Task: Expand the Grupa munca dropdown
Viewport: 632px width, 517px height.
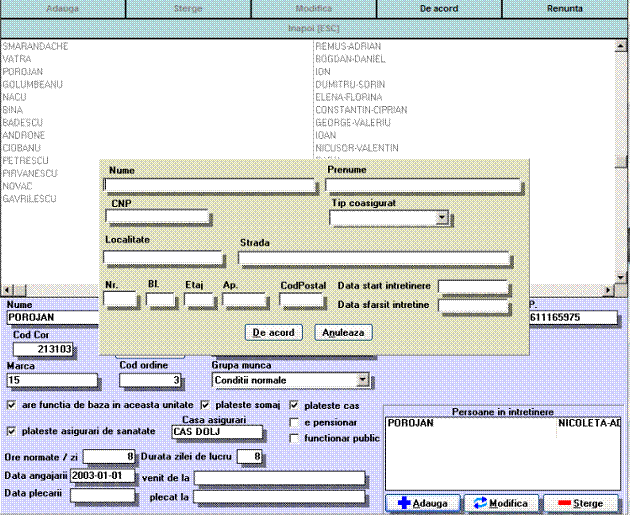Action: pyautogui.click(x=363, y=381)
